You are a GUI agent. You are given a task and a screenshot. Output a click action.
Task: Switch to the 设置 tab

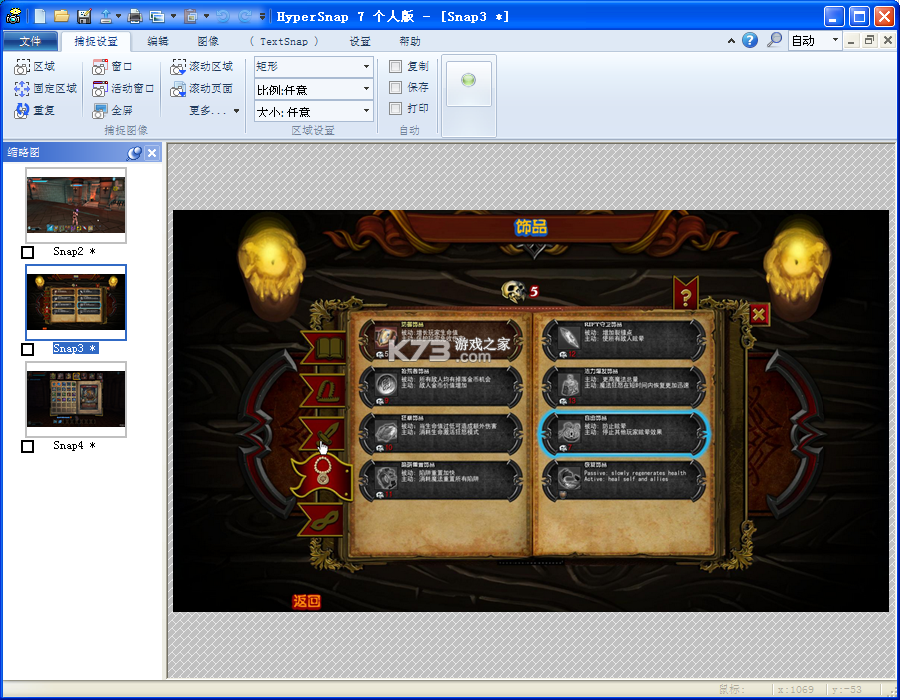click(360, 41)
